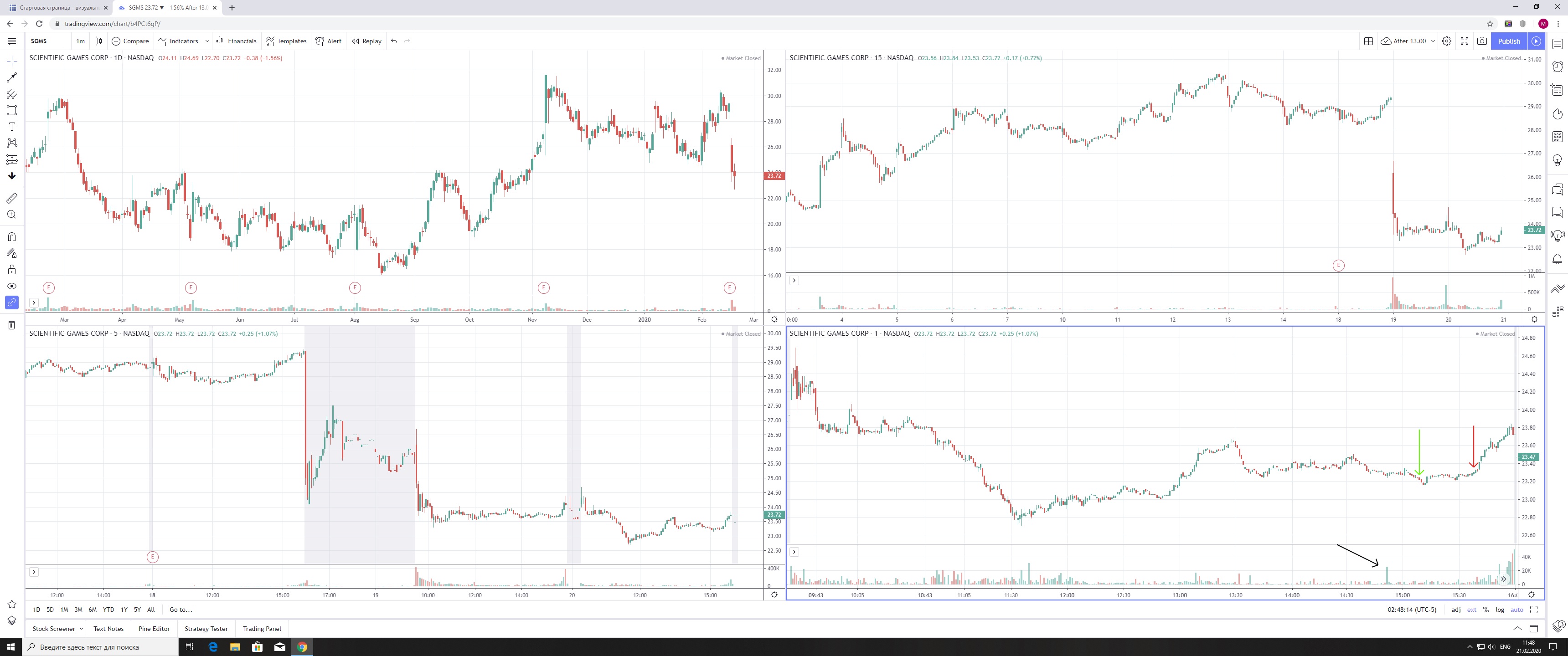This screenshot has height=656, width=1568.
Task: Open the Select Layout grid icon
Action: (x=1368, y=41)
